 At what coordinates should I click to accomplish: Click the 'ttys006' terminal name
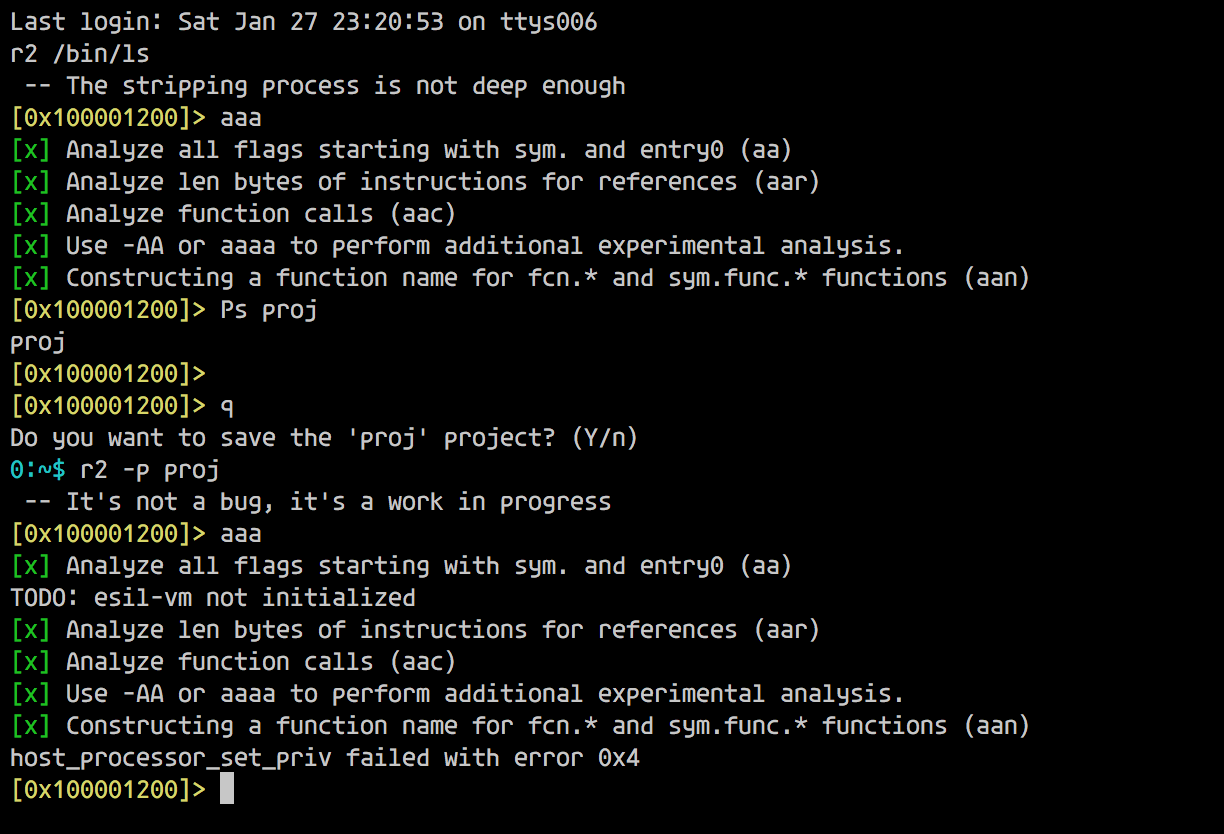(x=549, y=22)
